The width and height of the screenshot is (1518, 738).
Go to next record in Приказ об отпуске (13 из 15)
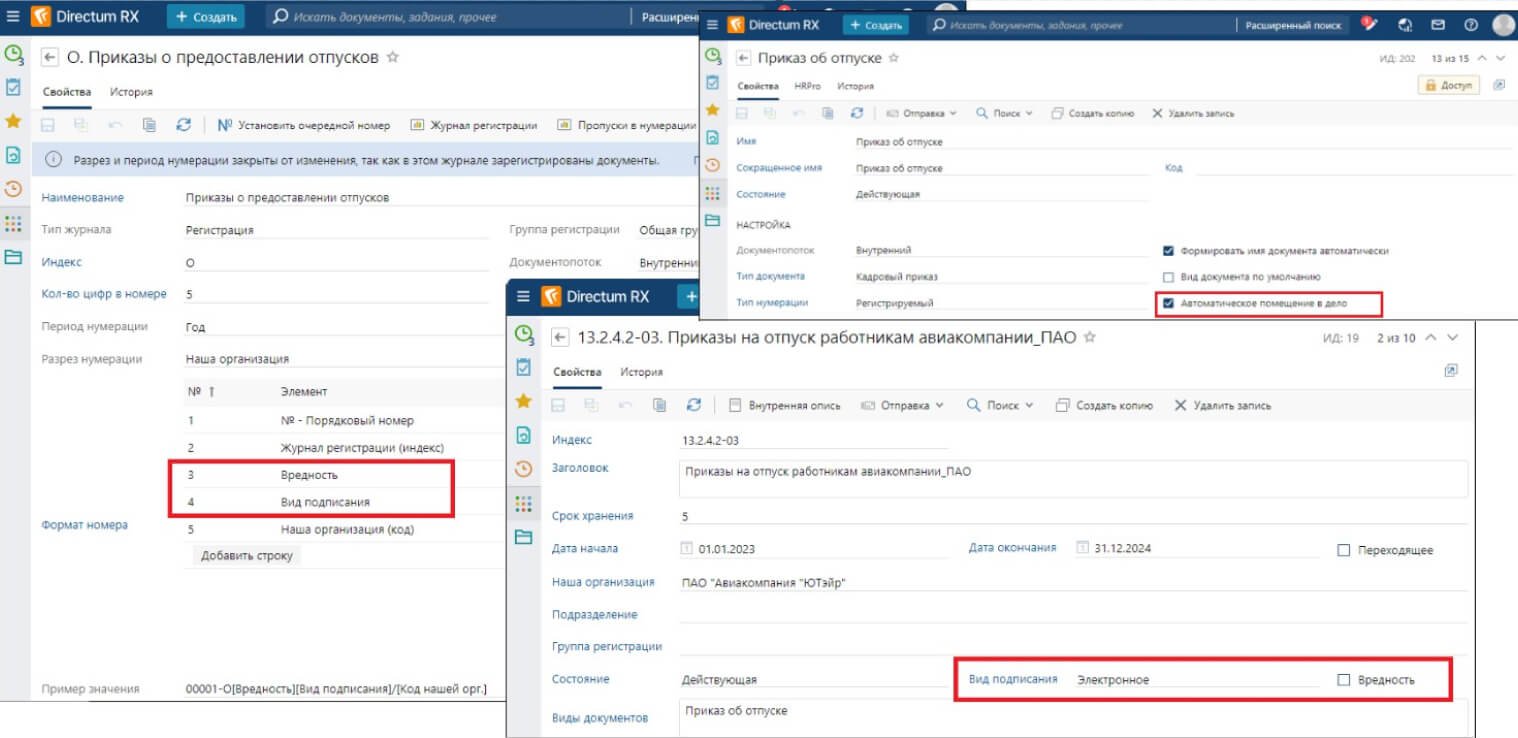[1502, 58]
